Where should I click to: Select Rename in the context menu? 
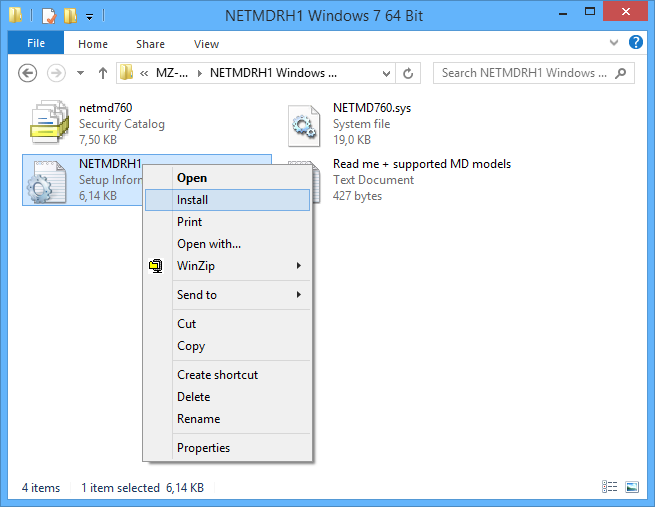[x=198, y=419]
